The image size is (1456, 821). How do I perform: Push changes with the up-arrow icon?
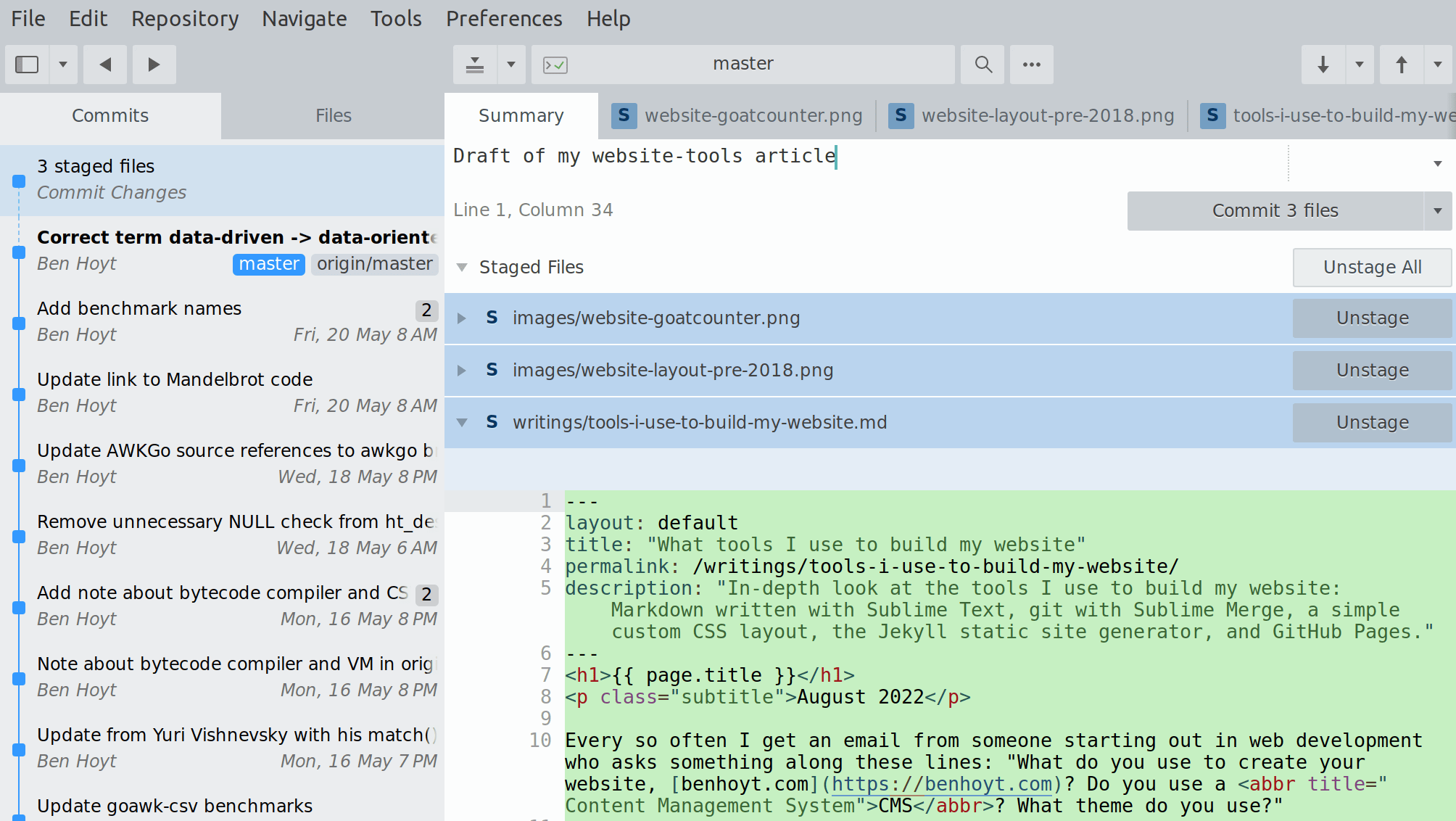point(1399,64)
